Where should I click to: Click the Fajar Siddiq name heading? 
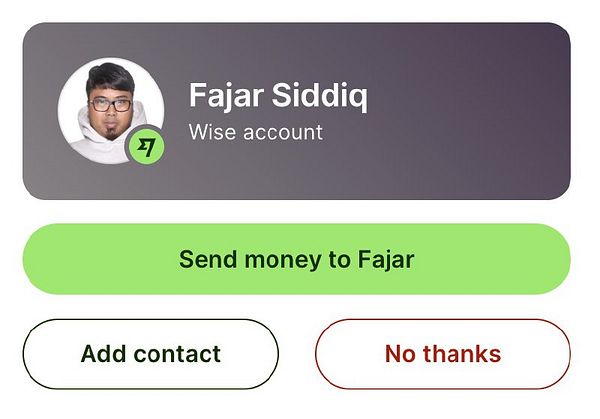[x=278, y=96]
